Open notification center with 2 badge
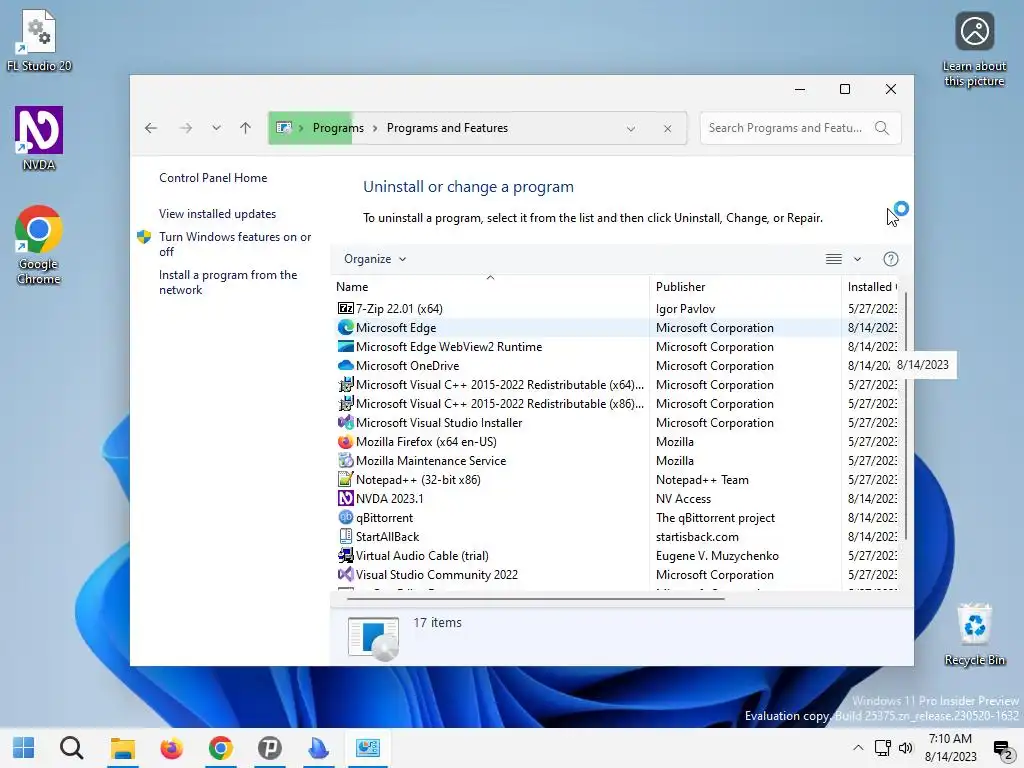 pyautogui.click(x=1002, y=748)
